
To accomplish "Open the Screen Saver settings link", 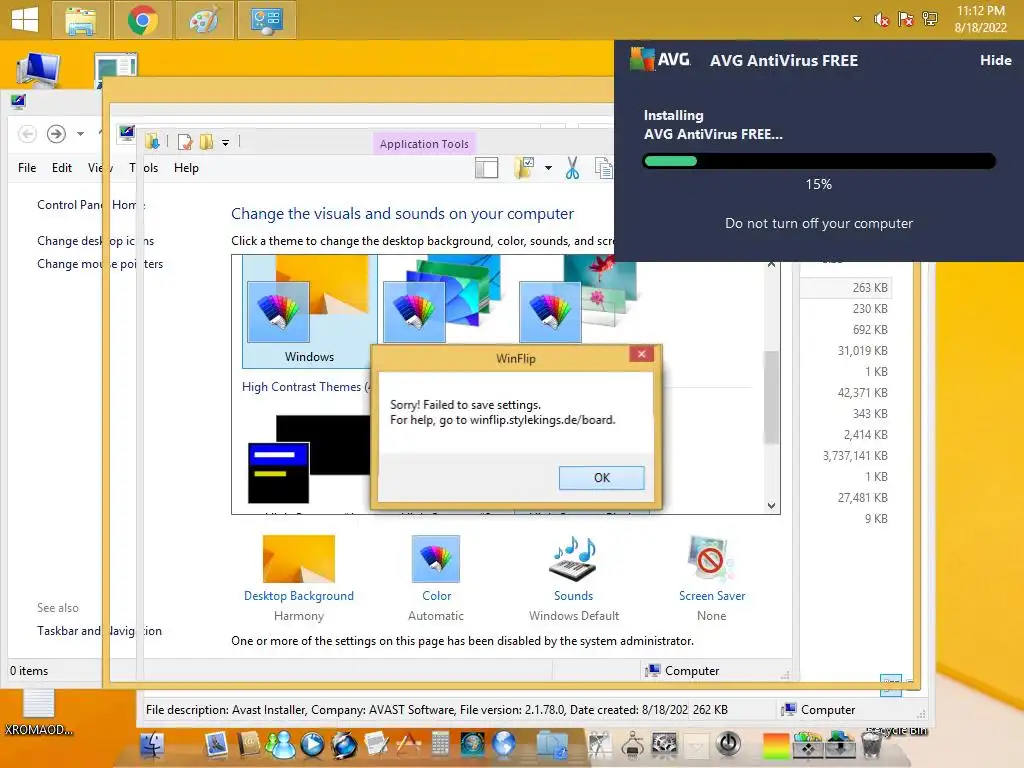I will point(712,596).
